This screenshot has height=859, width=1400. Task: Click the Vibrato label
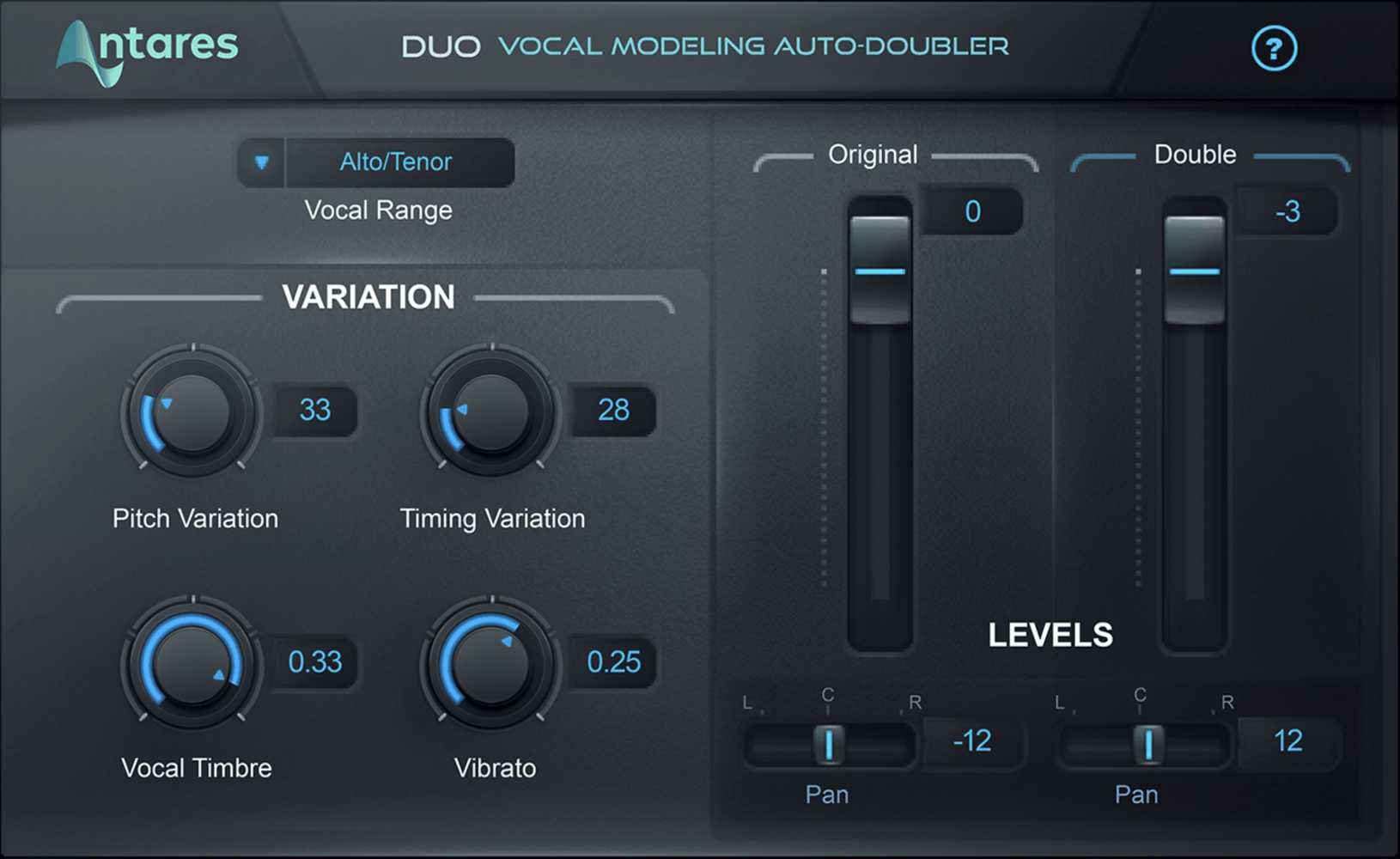tap(495, 768)
